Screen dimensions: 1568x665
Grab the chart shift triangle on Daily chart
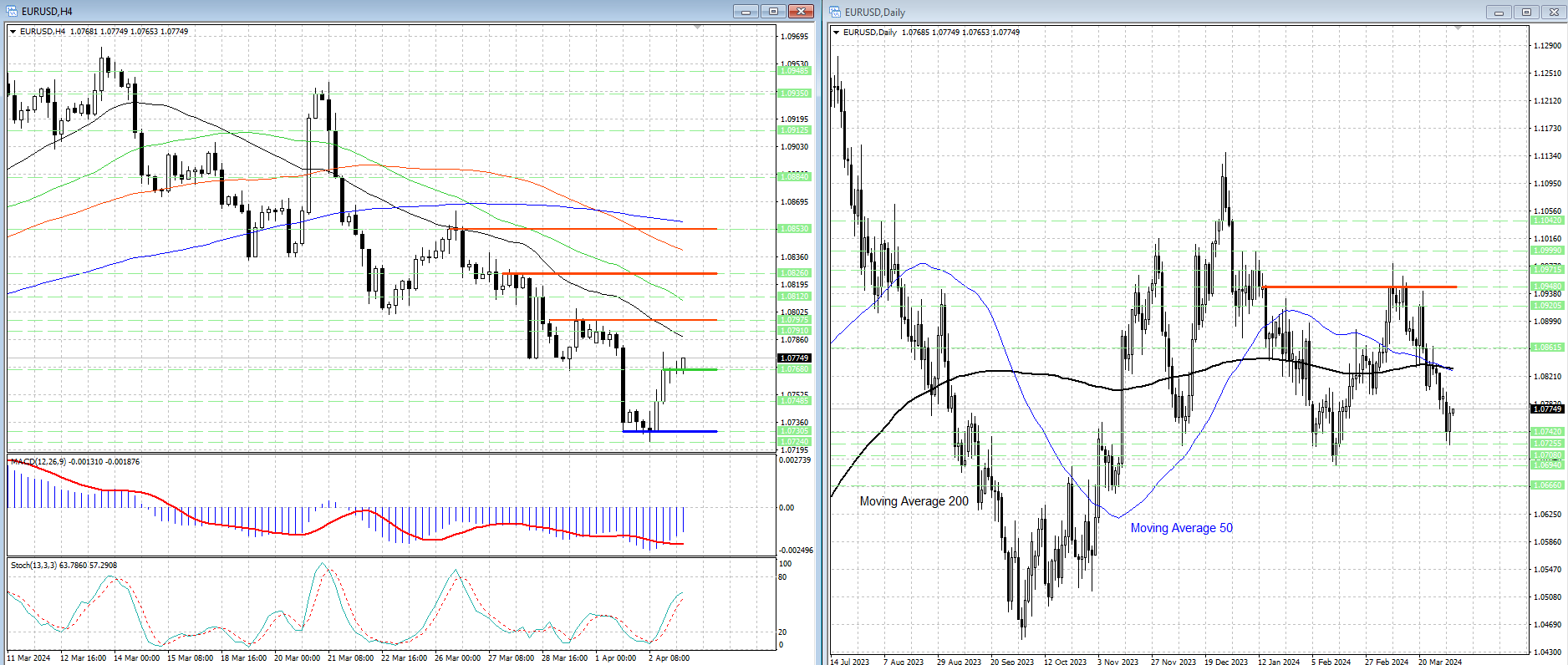1459,28
